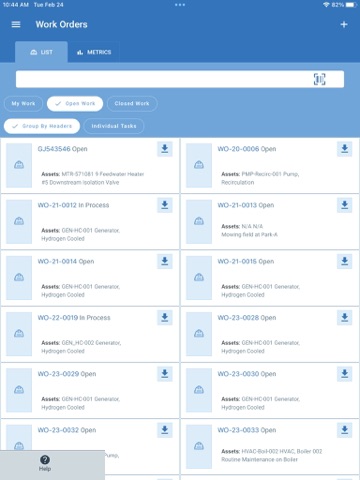Open work order GJ543546 Open

63,149
